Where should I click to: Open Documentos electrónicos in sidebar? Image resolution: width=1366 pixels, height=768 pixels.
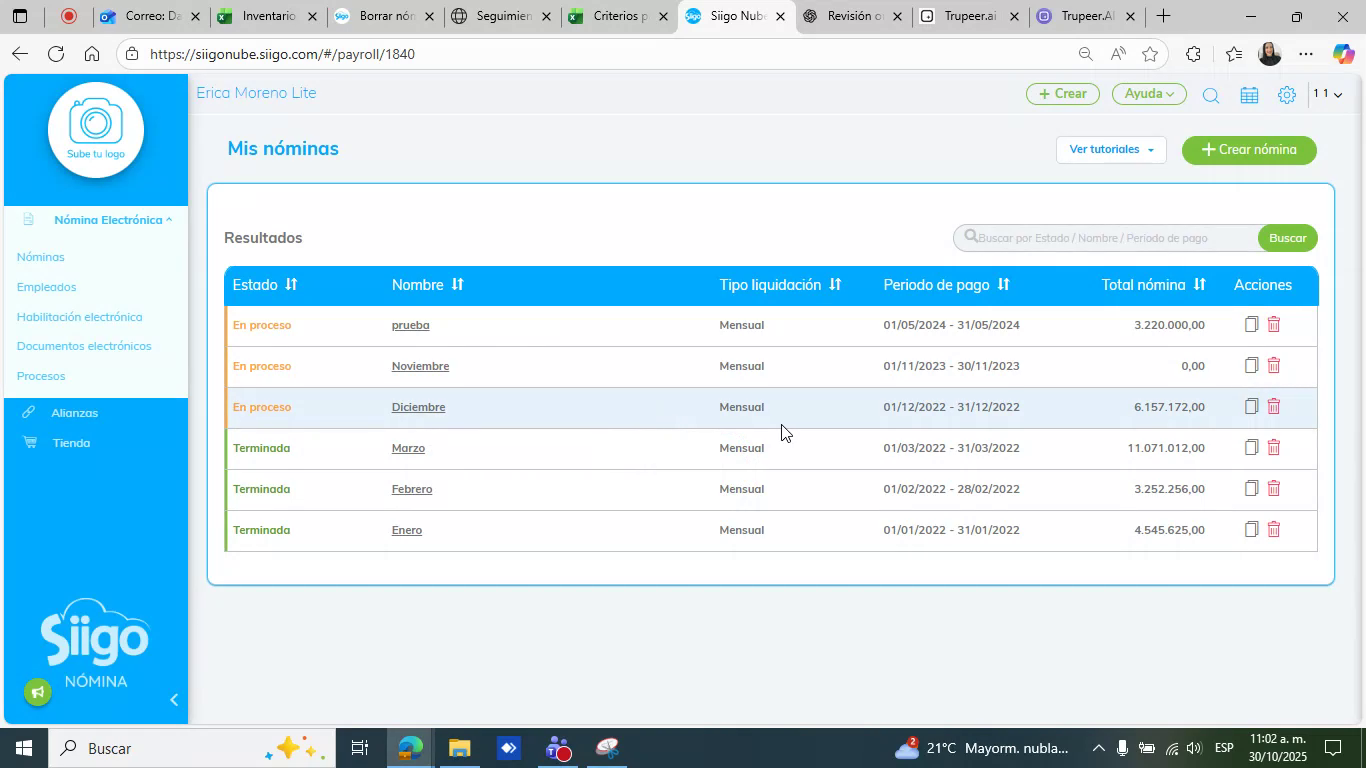[84, 346]
